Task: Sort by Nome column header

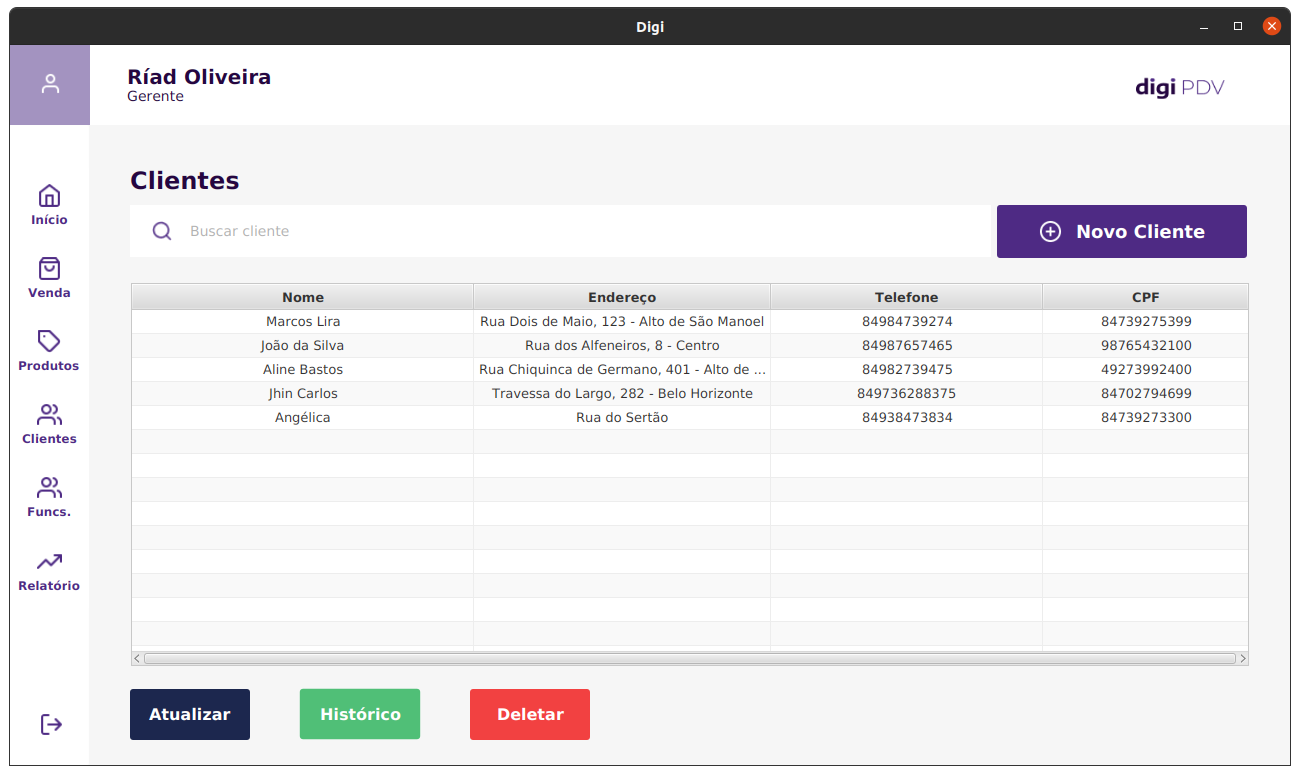Action: click(303, 297)
